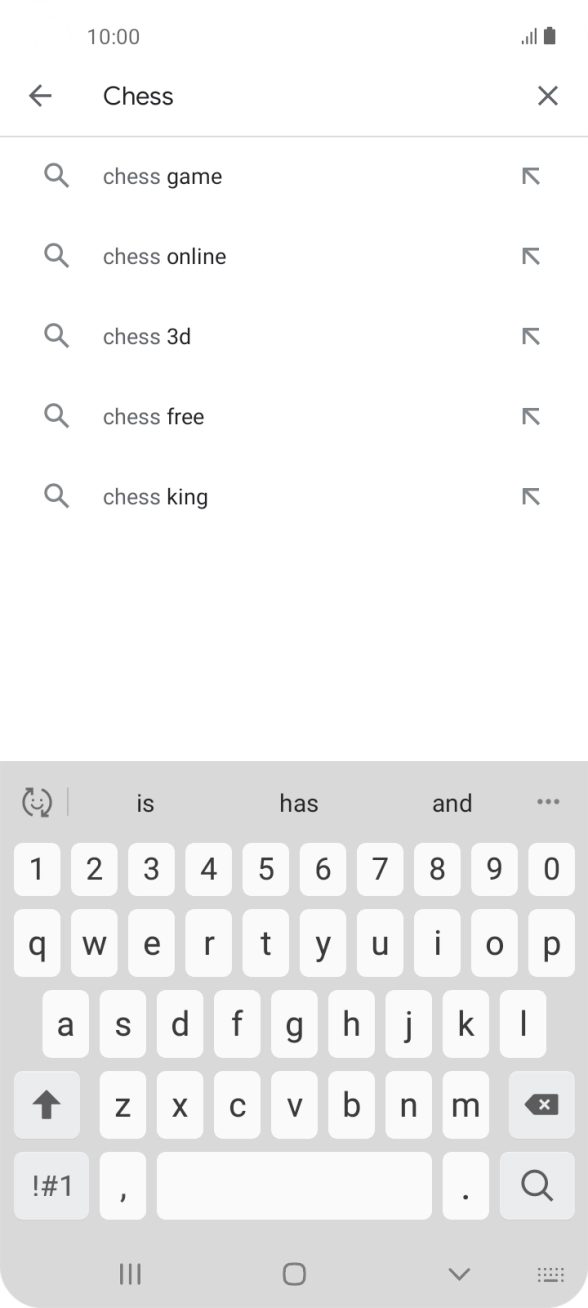The width and height of the screenshot is (588, 1308).
Task: Switch keyboard to symbols with !#1 key
Action: point(51,1185)
